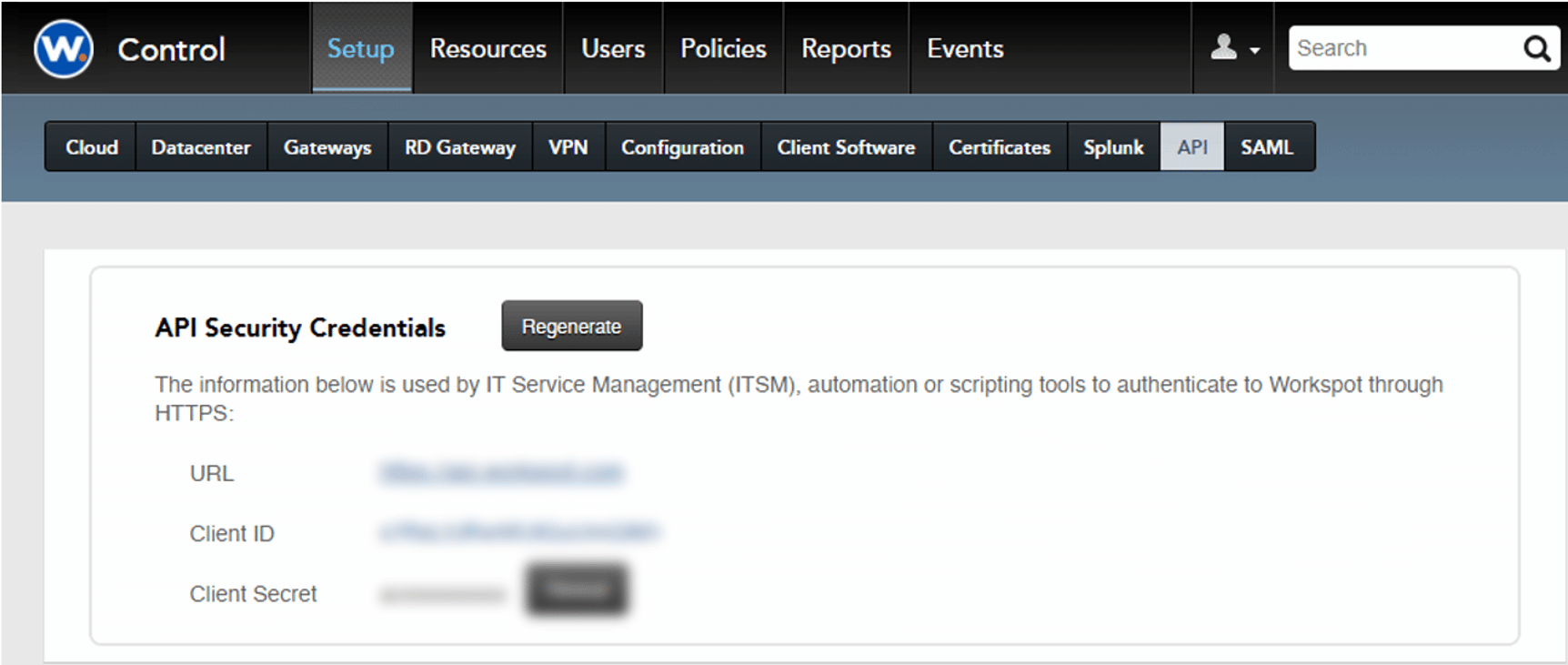
Task: Click the Regenerate credentials button
Action: tap(572, 326)
